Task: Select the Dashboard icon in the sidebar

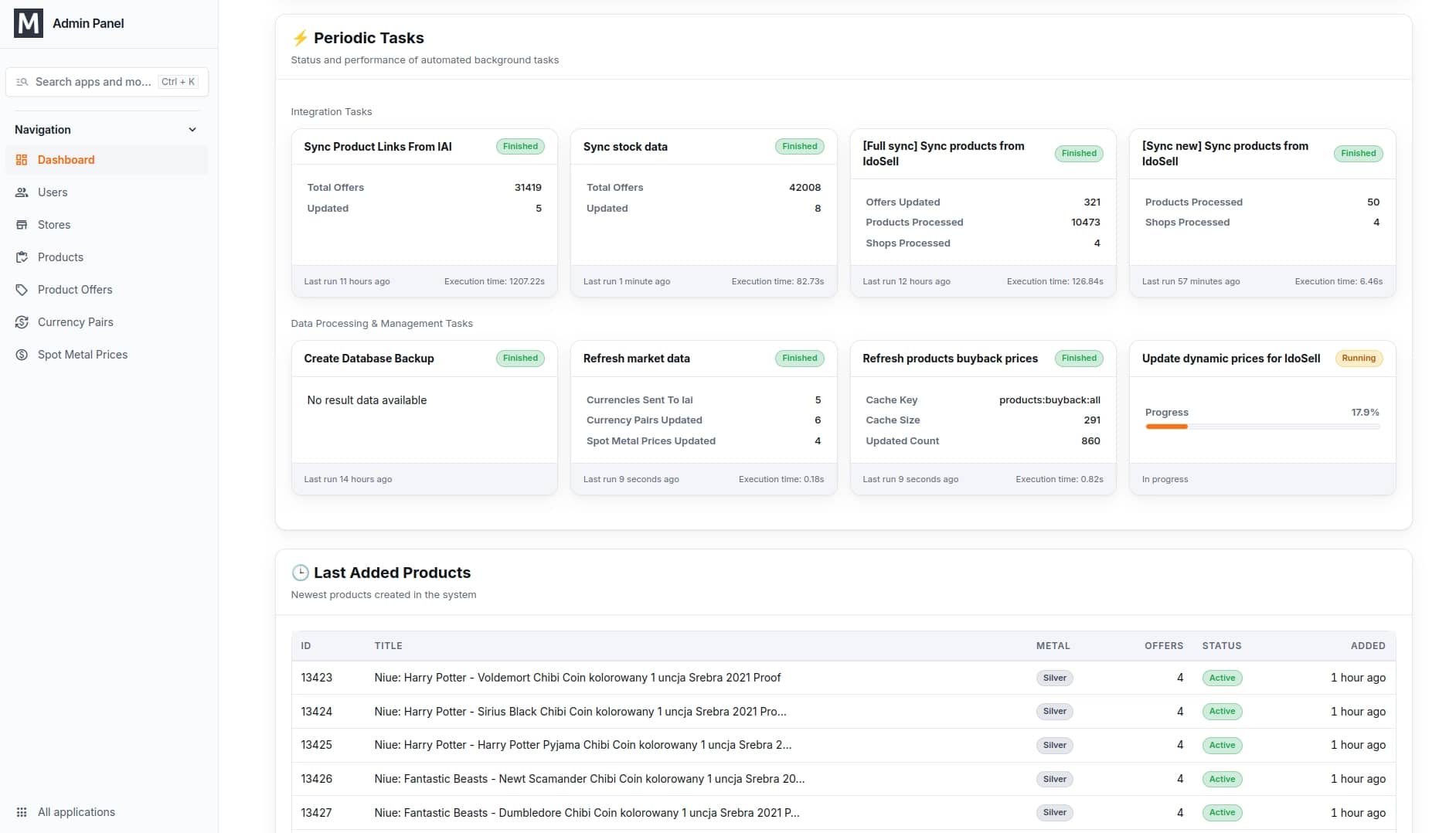Action: pyautogui.click(x=22, y=160)
